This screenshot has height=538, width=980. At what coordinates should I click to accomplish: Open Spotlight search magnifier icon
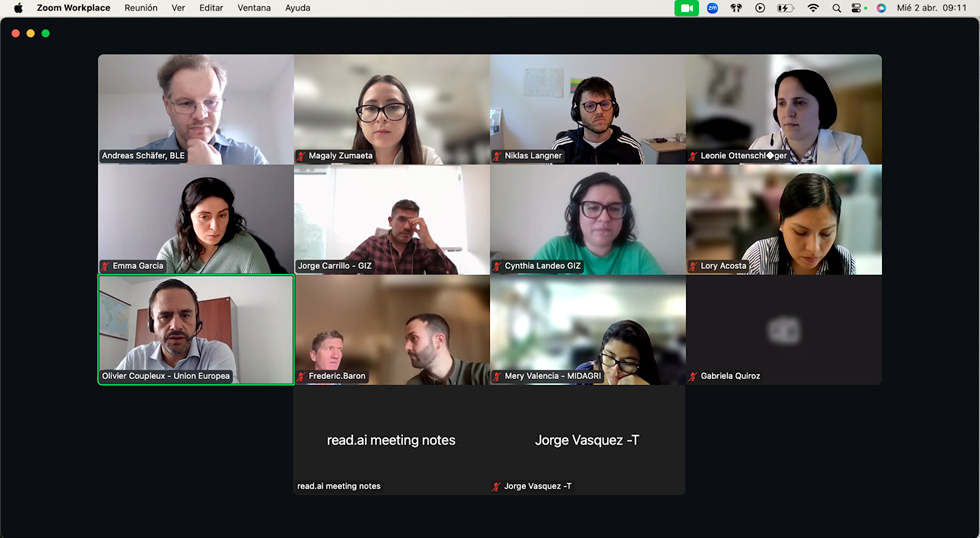point(836,8)
